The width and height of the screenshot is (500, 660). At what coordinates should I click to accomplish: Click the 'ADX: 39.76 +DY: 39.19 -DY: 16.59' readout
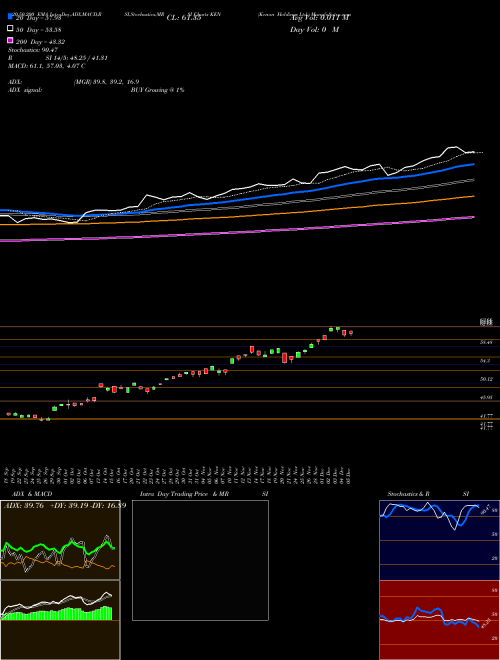pos(65,506)
